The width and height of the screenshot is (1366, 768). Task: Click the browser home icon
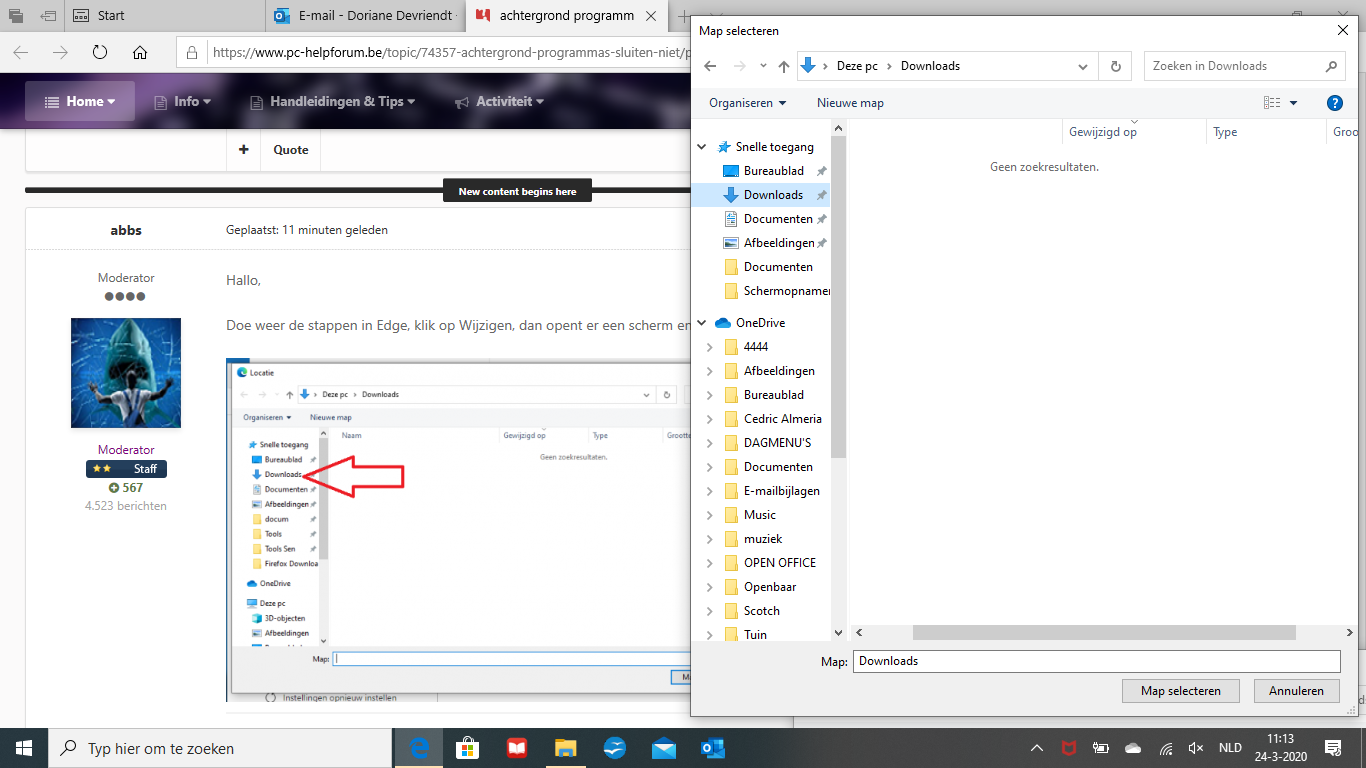point(140,53)
